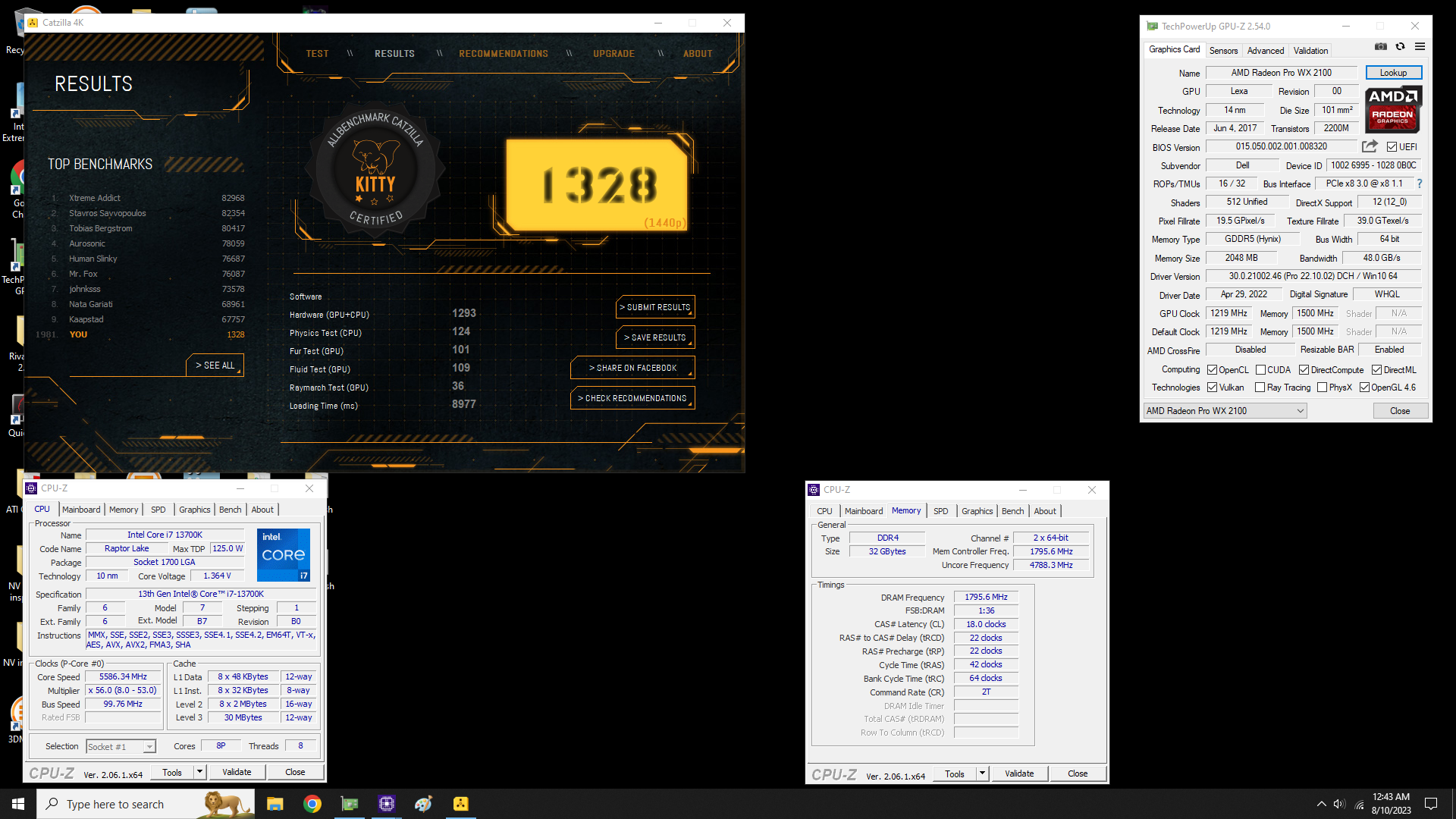Open the notification center icon
This screenshot has height=819, width=1456.
coord(1431,804)
